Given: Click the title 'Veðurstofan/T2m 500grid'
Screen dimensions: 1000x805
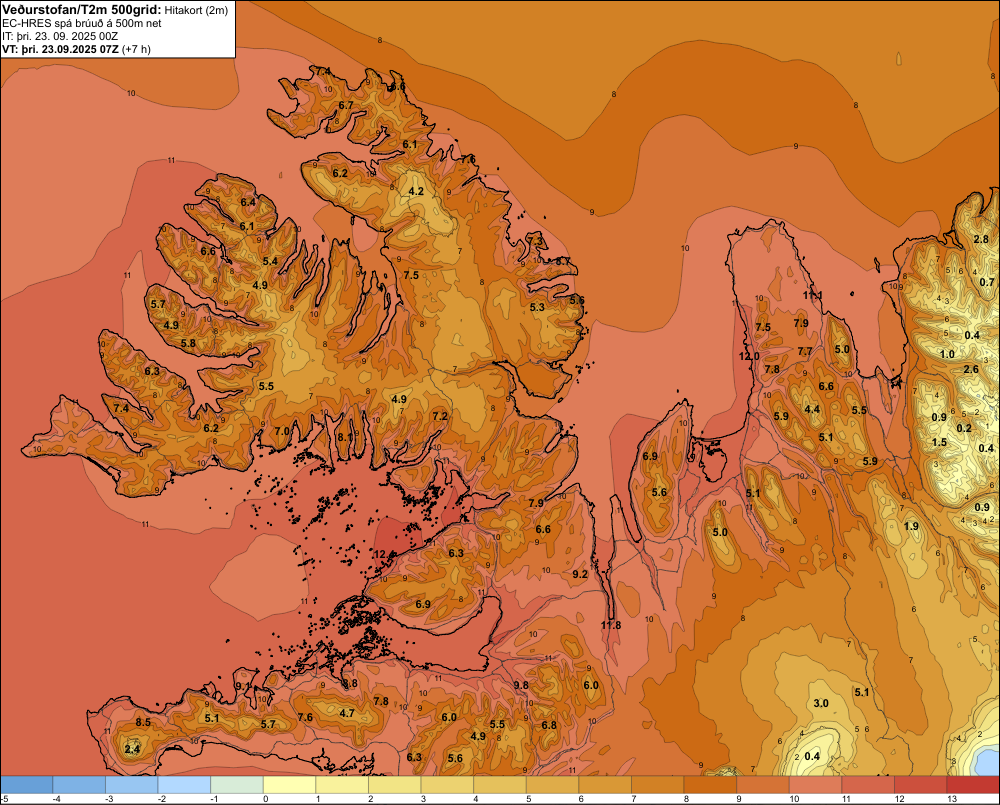Looking at the screenshot, I should [x=81, y=9].
